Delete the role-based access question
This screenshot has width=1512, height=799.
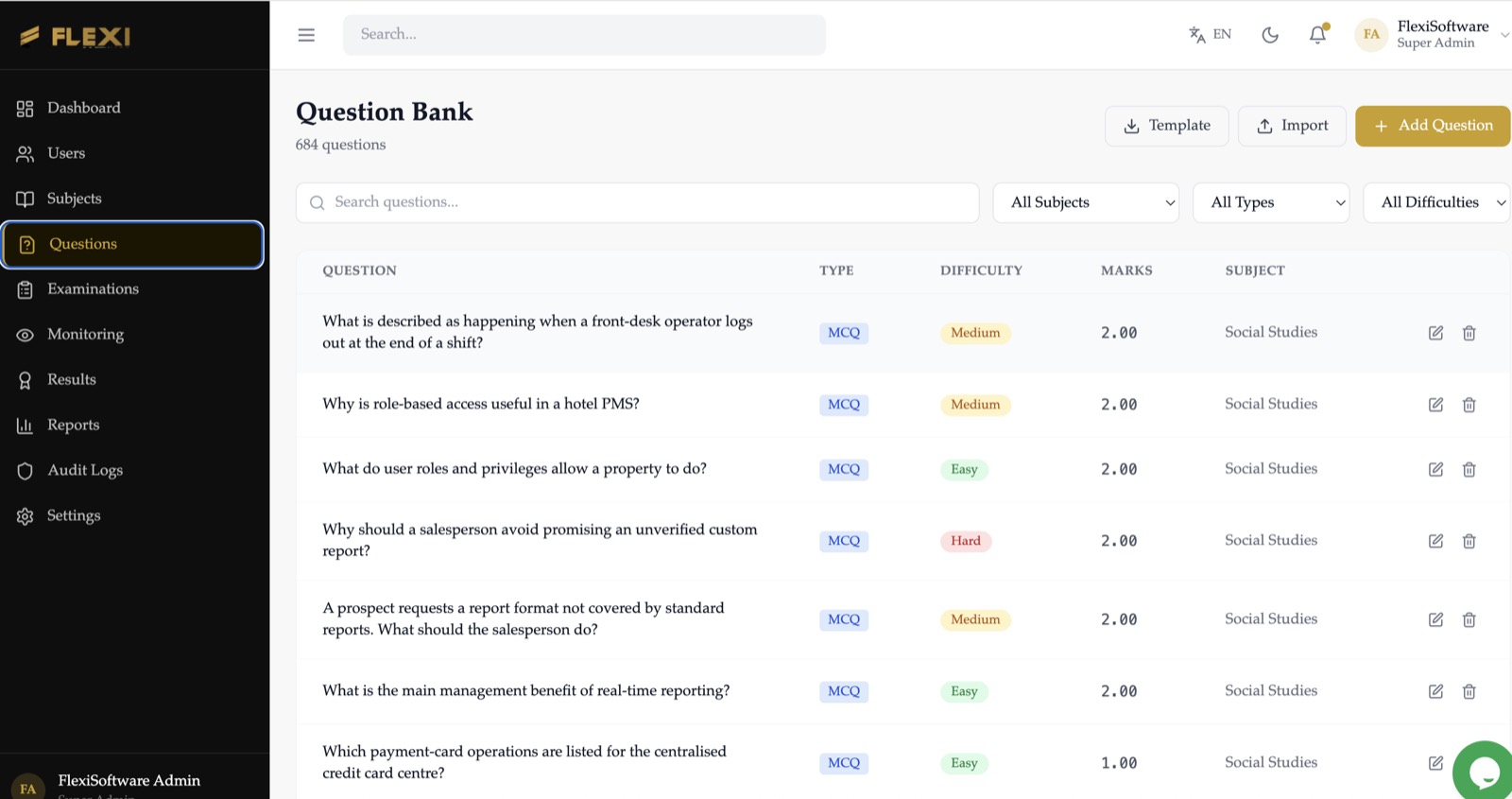(1469, 405)
